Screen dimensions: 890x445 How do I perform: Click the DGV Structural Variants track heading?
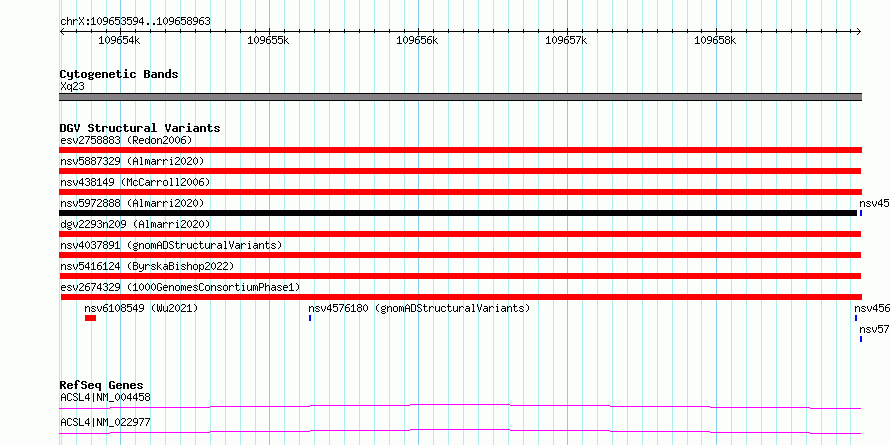140,128
